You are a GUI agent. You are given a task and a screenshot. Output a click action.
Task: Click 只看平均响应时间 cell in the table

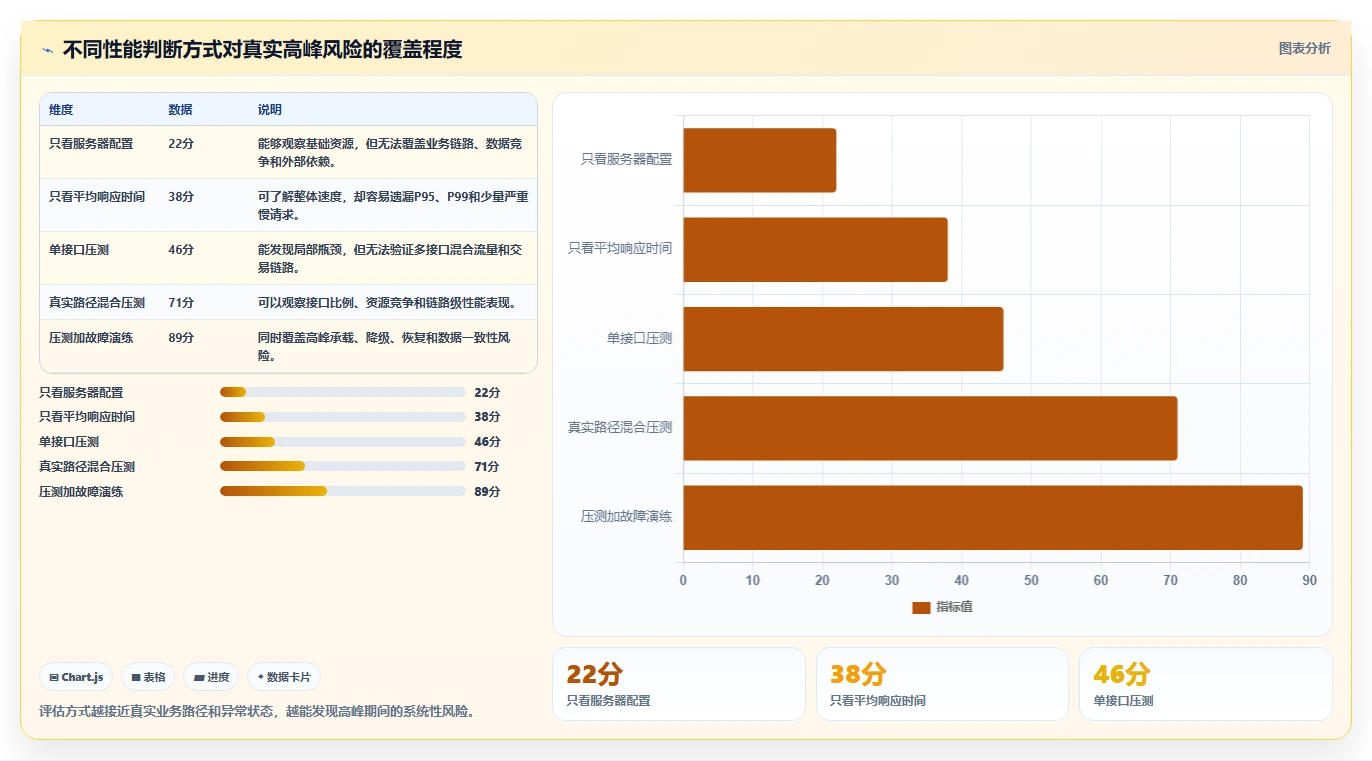click(x=97, y=197)
